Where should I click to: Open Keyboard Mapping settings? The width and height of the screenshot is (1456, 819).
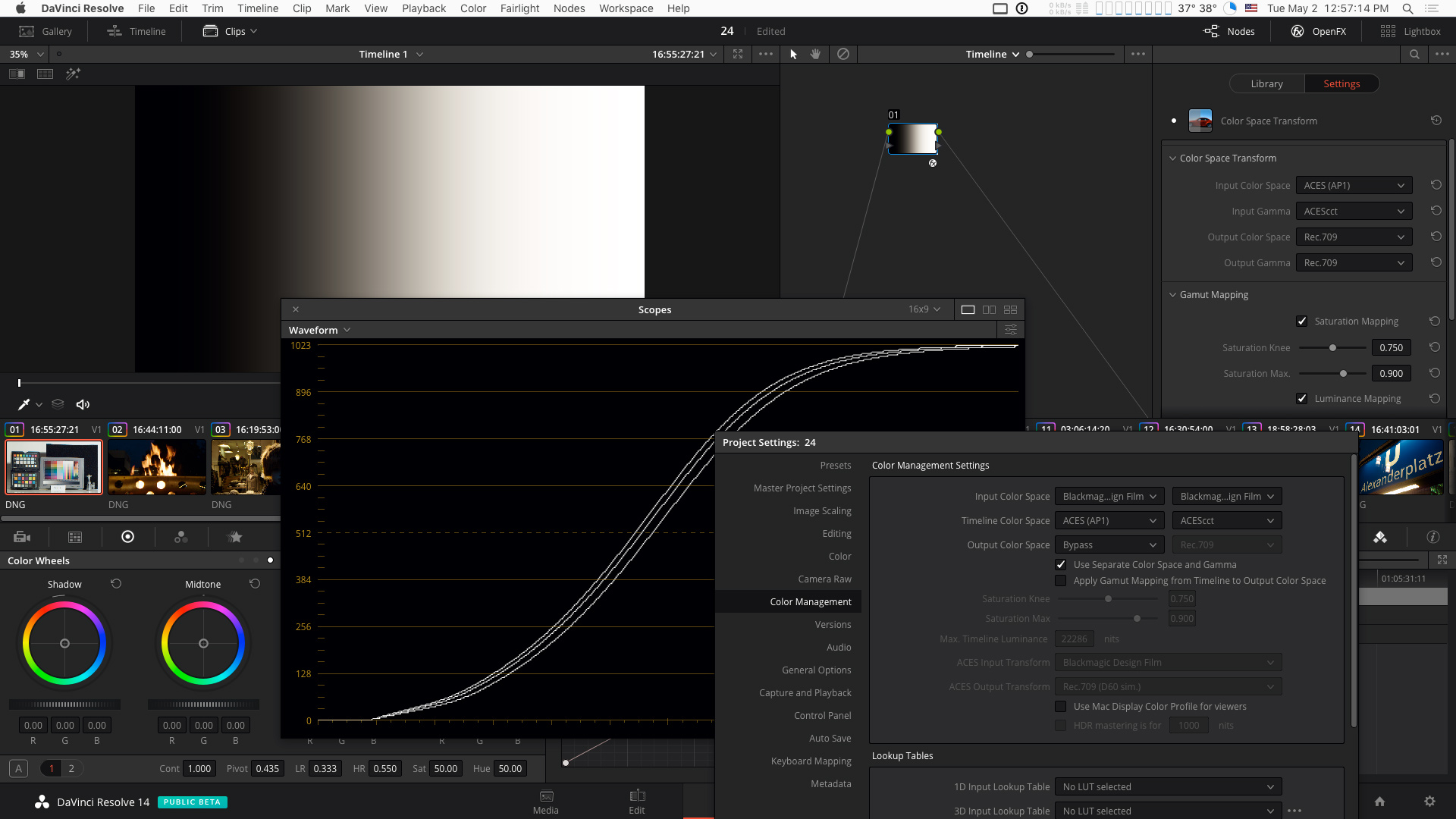(x=811, y=761)
